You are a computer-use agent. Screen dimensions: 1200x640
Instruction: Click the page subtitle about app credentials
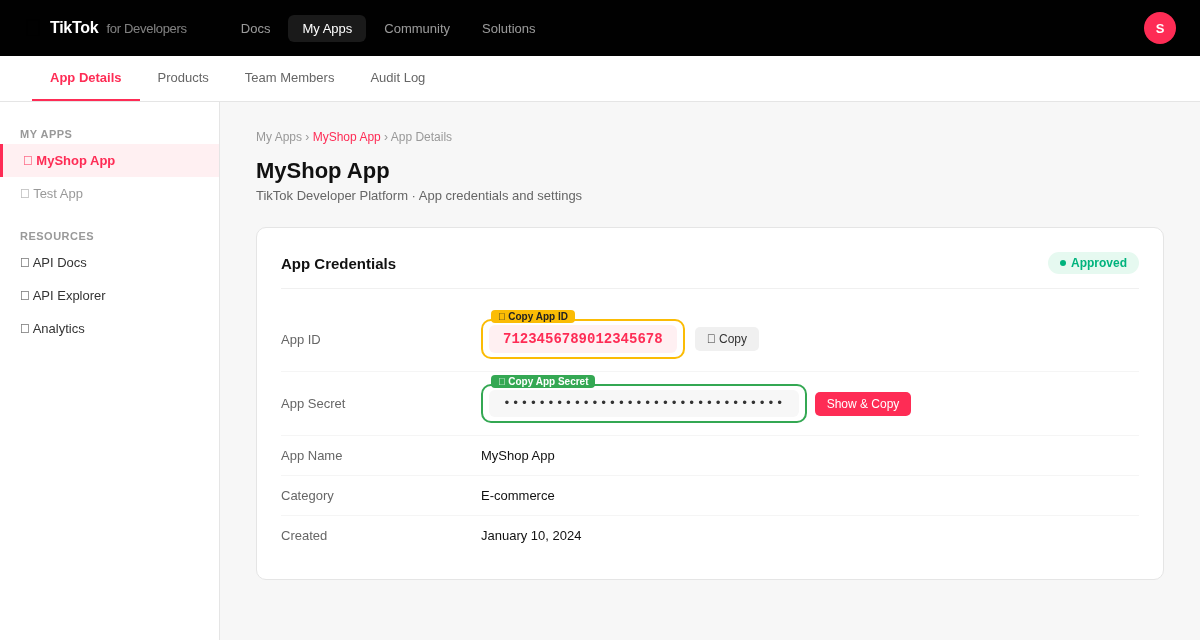(419, 196)
